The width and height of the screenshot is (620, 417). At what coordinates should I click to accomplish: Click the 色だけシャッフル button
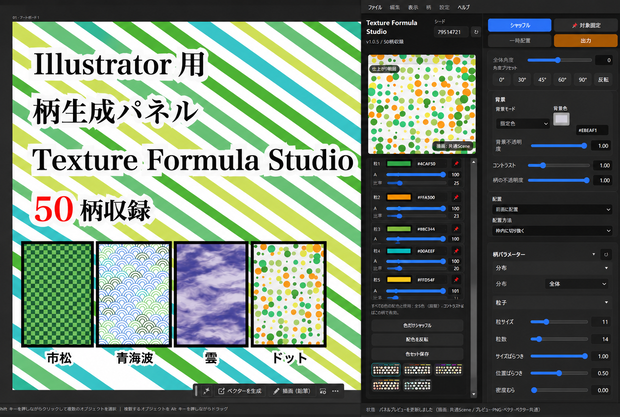(417, 325)
